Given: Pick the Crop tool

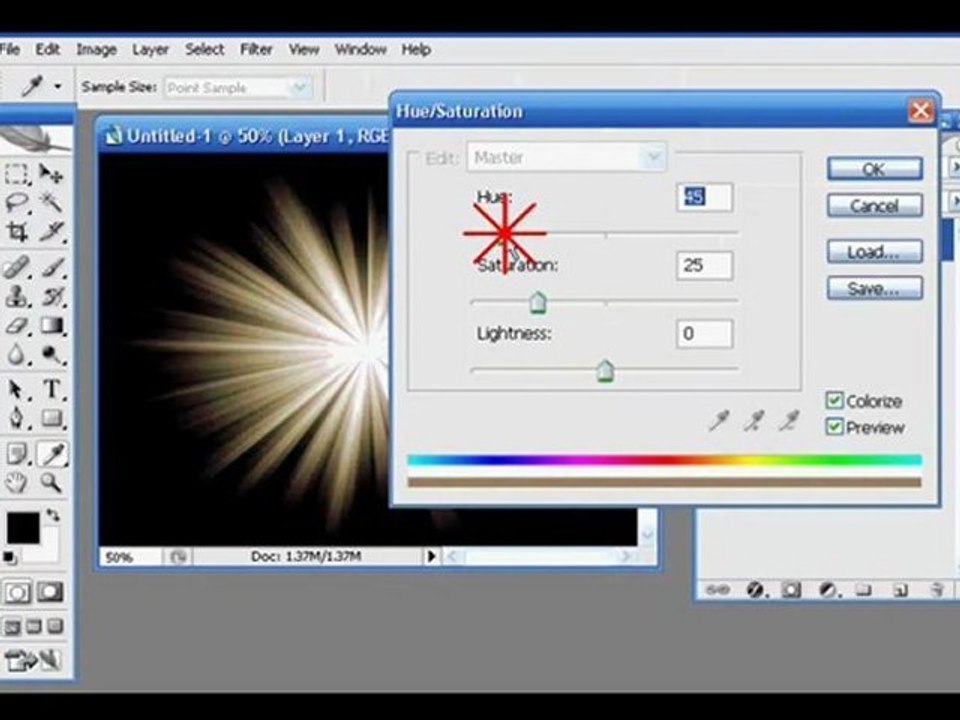Looking at the screenshot, I should pos(17,234).
